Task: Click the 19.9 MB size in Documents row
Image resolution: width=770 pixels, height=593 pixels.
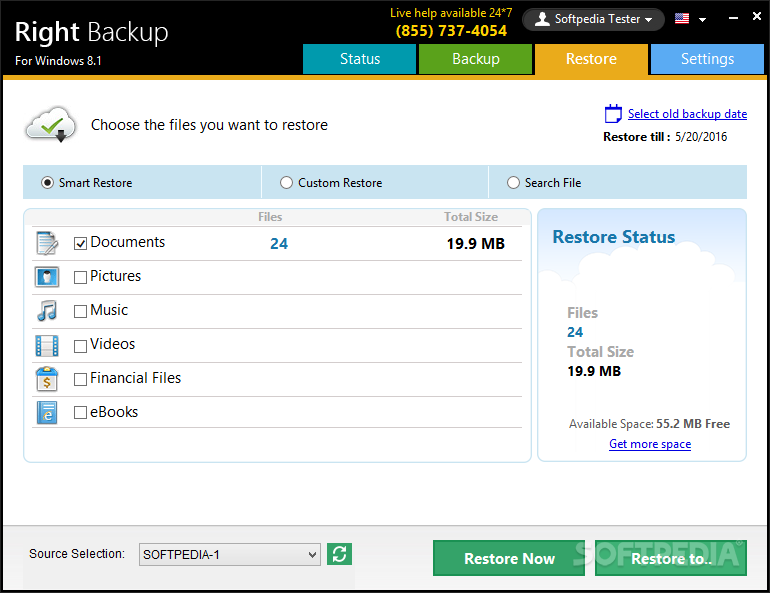Action: pyautogui.click(x=475, y=244)
